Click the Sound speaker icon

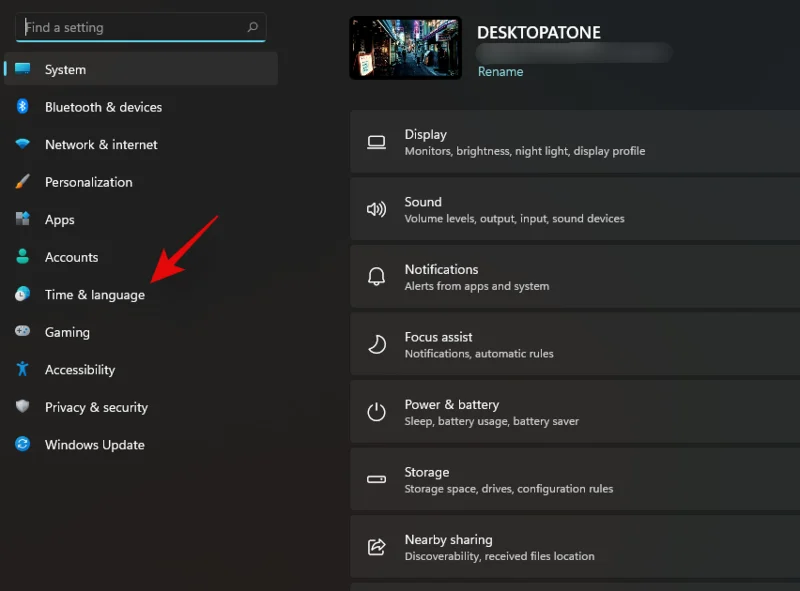coord(376,209)
